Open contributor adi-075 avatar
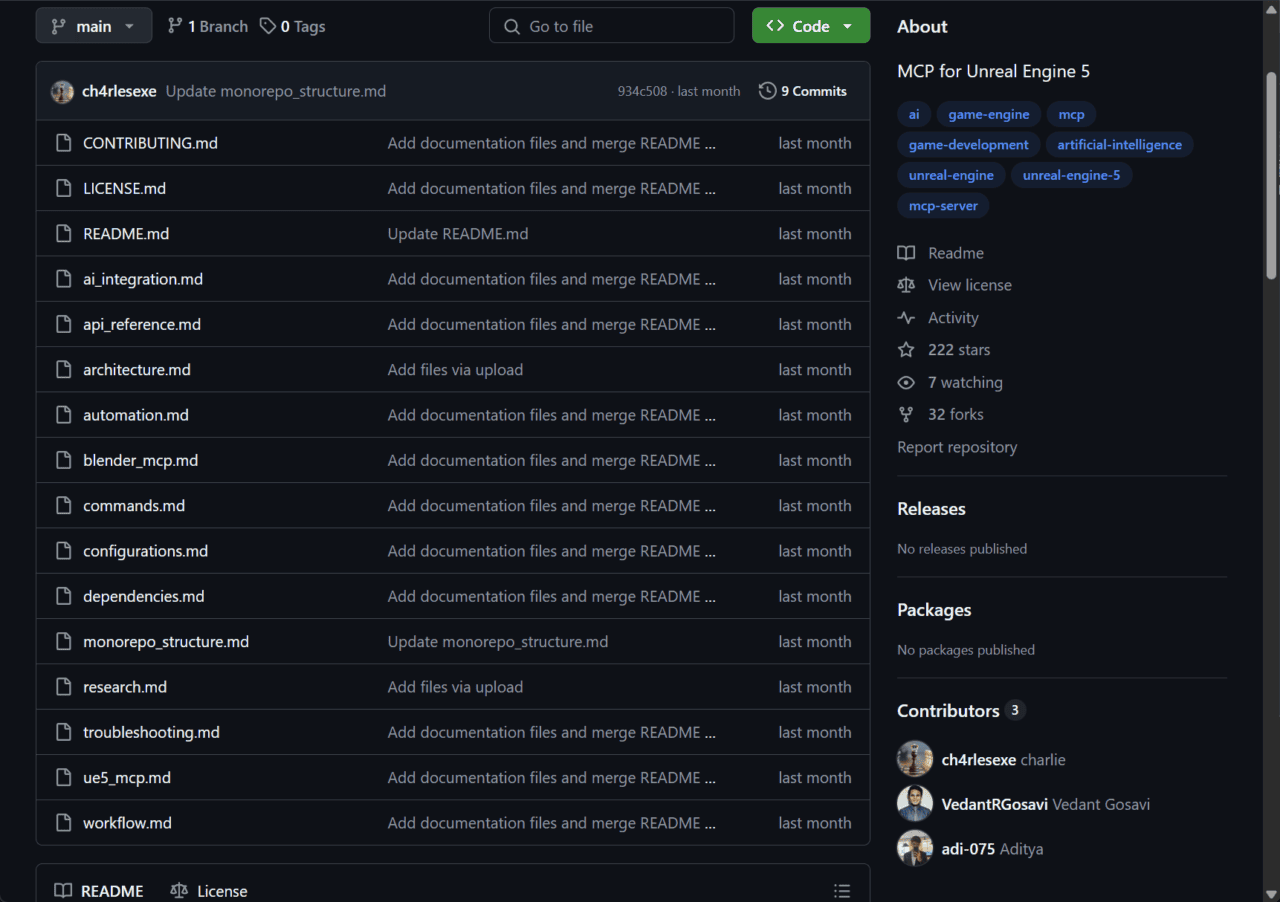 [x=915, y=848]
